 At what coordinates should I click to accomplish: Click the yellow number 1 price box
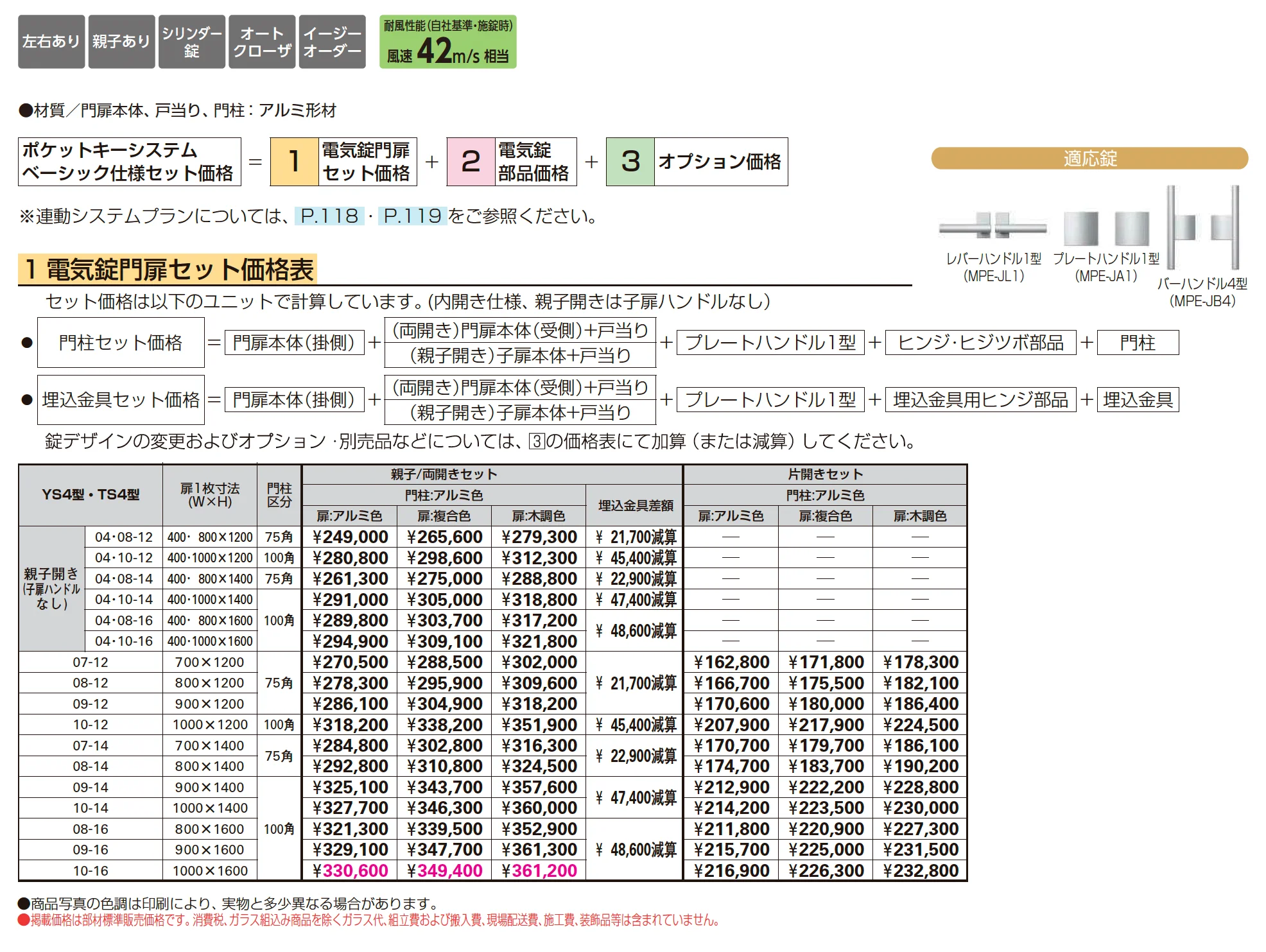click(x=295, y=162)
